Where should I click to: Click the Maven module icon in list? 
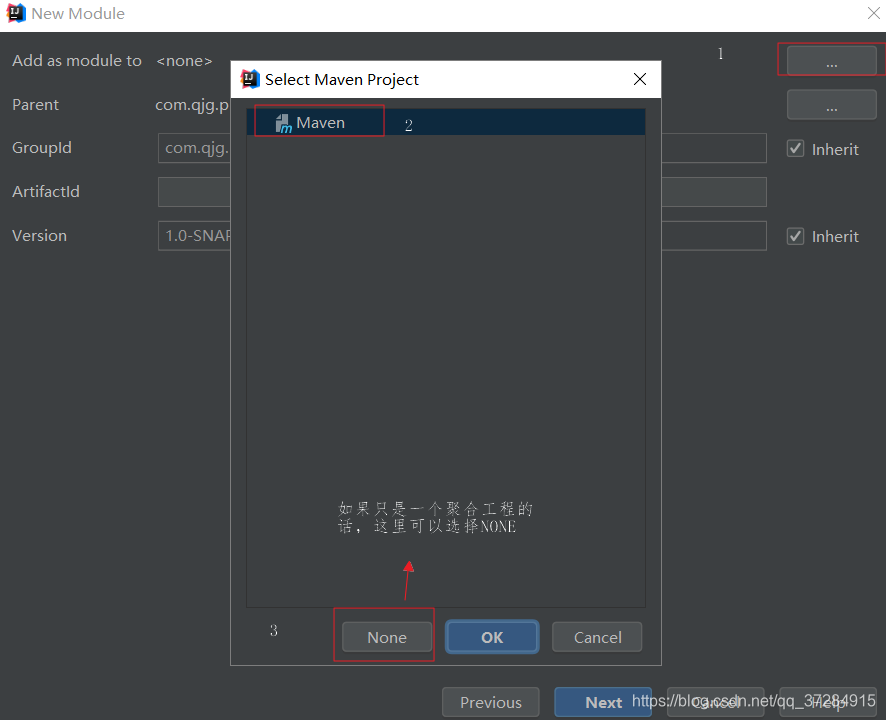click(x=283, y=124)
